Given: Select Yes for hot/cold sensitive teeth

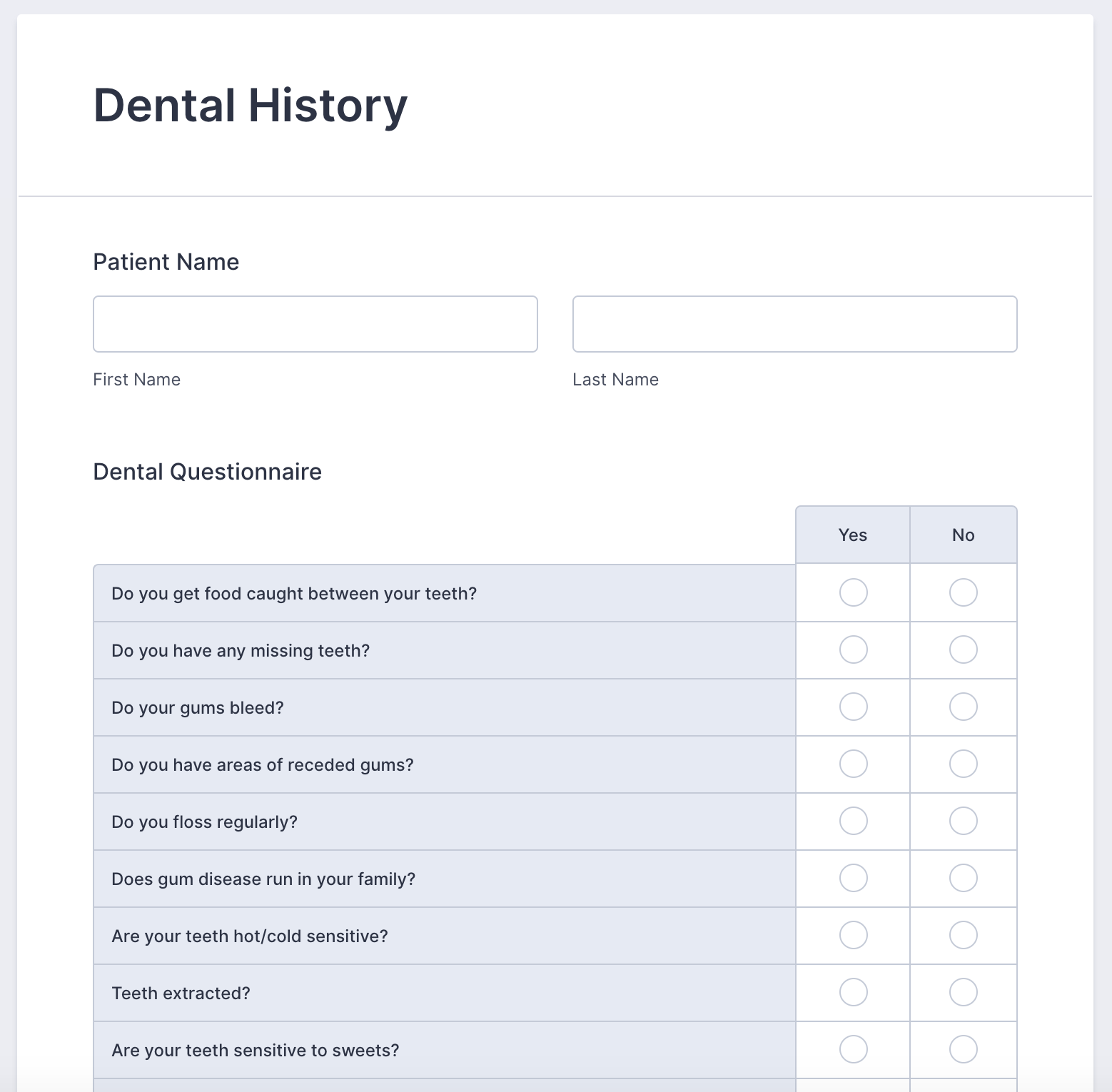Looking at the screenshot, I should (853, 935).
